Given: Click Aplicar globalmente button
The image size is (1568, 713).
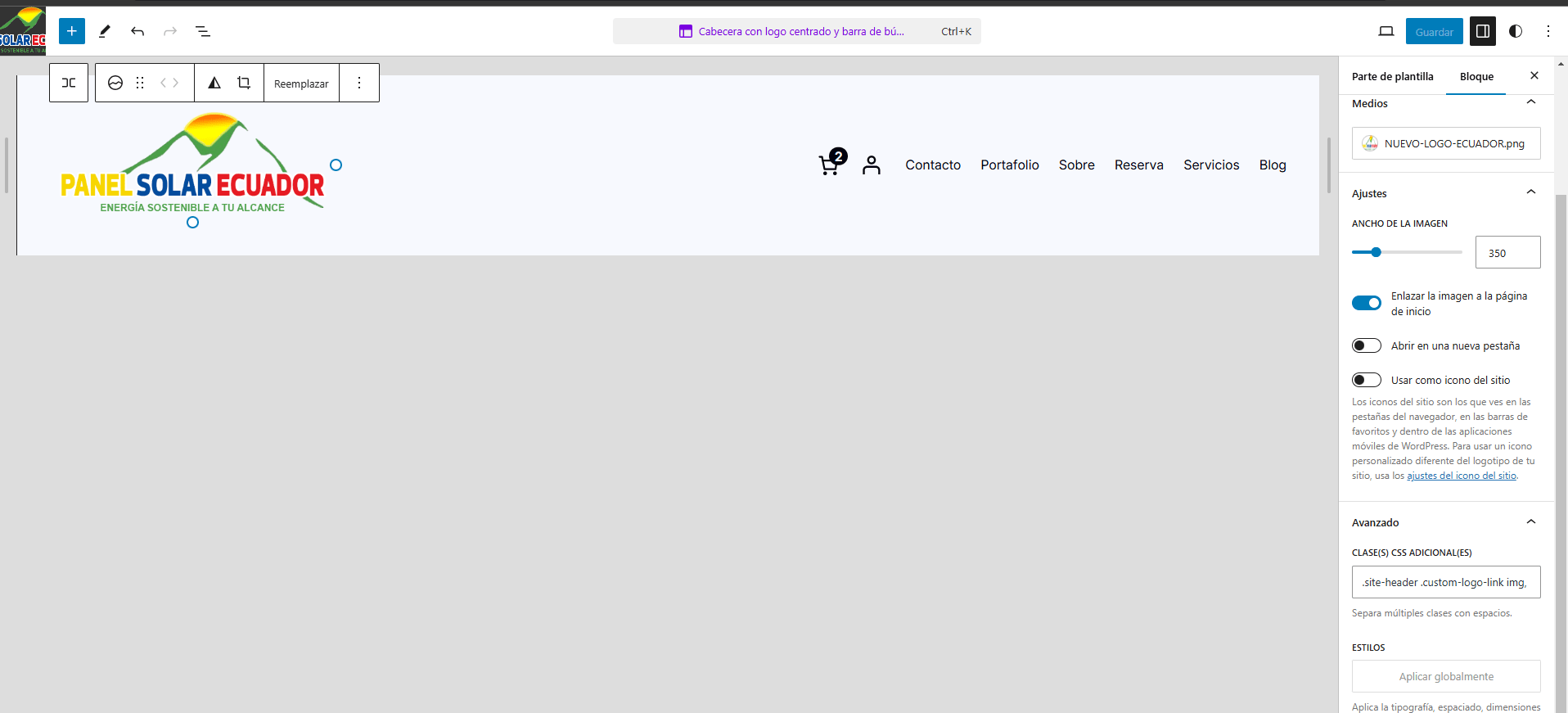Looking at the screenshot, I should click(1446, 676).
